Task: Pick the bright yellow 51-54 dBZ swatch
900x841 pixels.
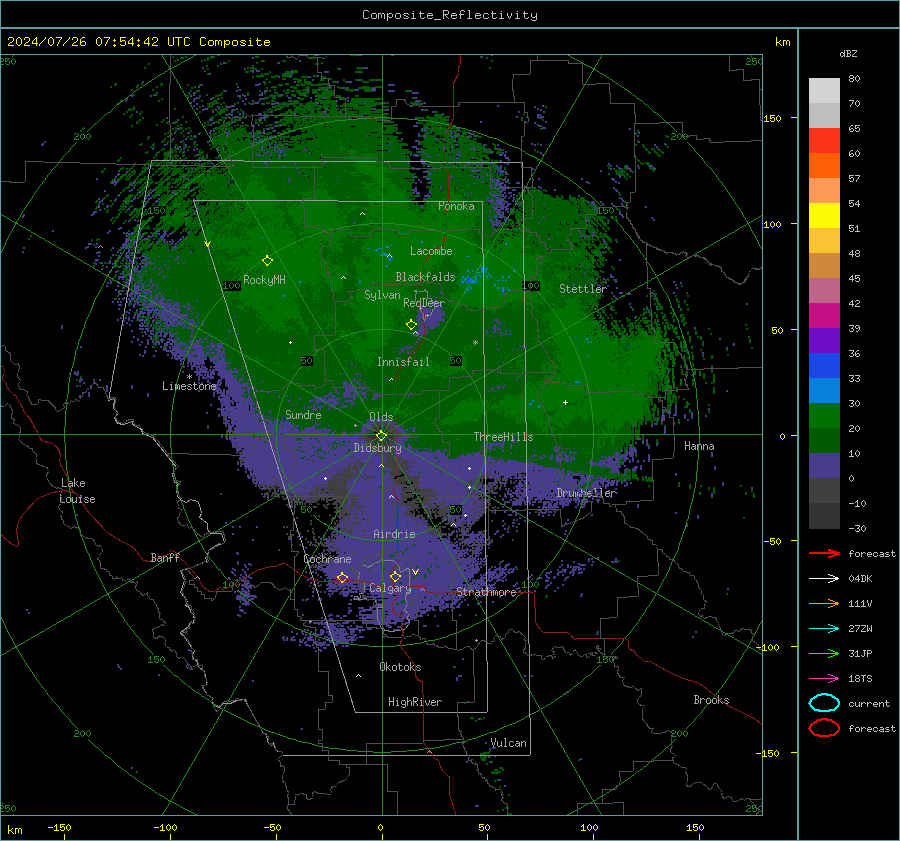Action: [824, 216]
